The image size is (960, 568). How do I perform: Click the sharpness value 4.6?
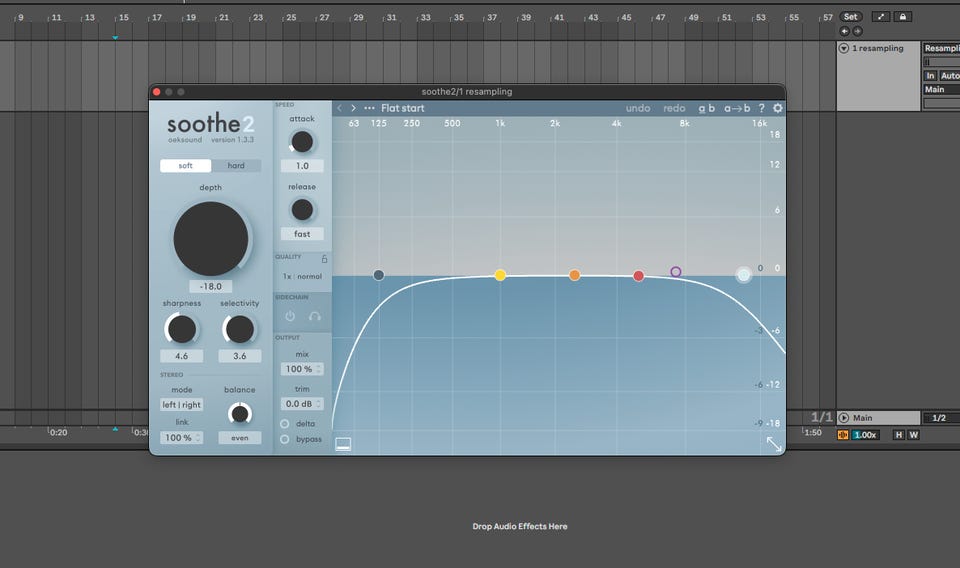pyautogui.click(x=181, y=356)
